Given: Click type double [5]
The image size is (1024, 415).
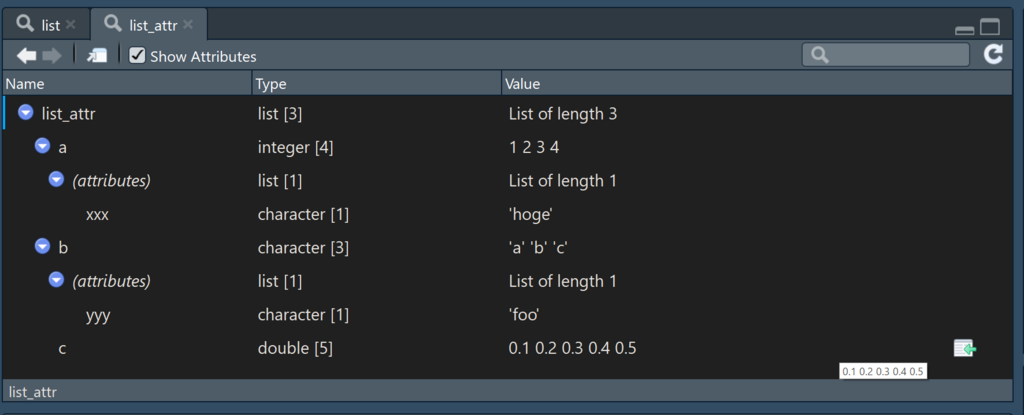Looking at the screenshot, I should [x=295, y=349].
